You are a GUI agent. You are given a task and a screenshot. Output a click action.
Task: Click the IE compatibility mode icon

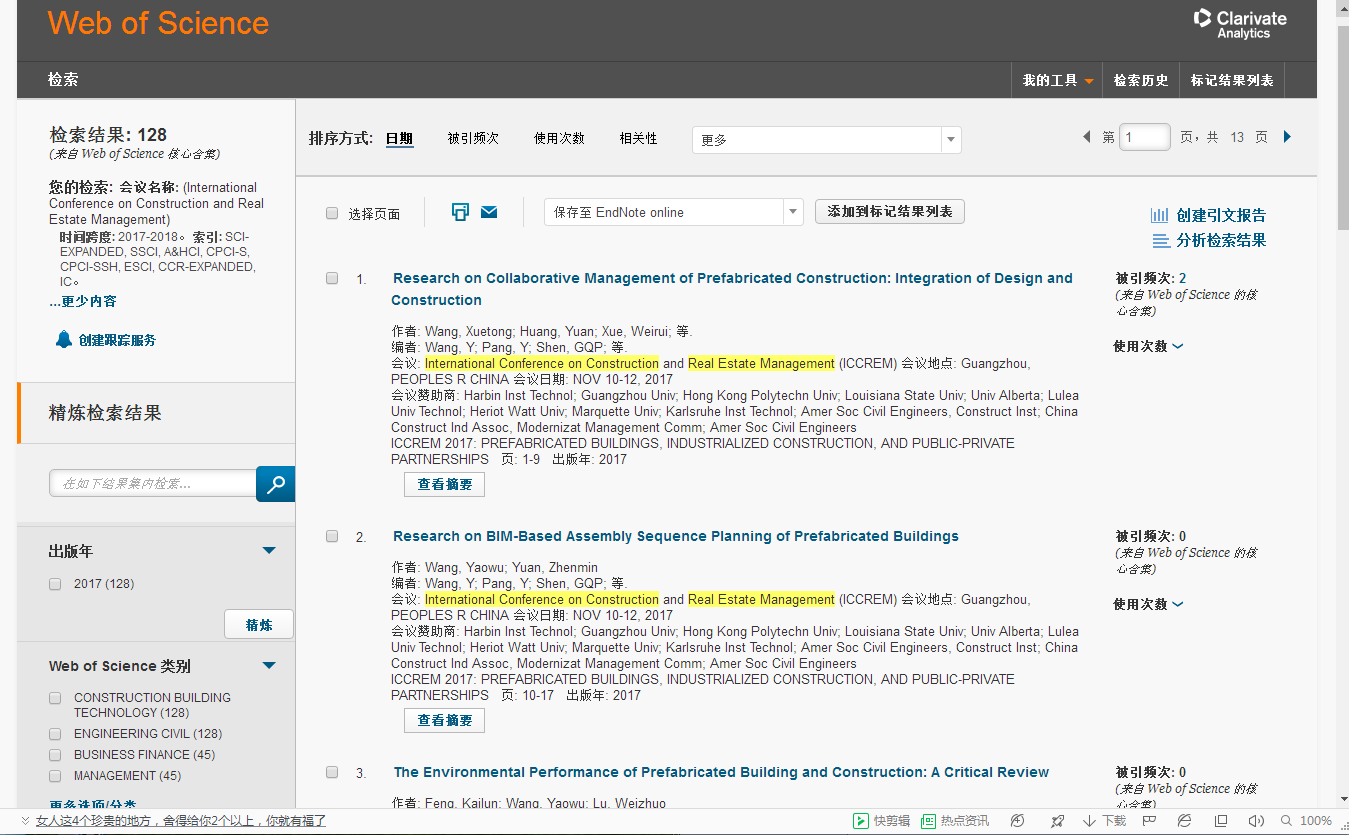(x=1185, y=821)
